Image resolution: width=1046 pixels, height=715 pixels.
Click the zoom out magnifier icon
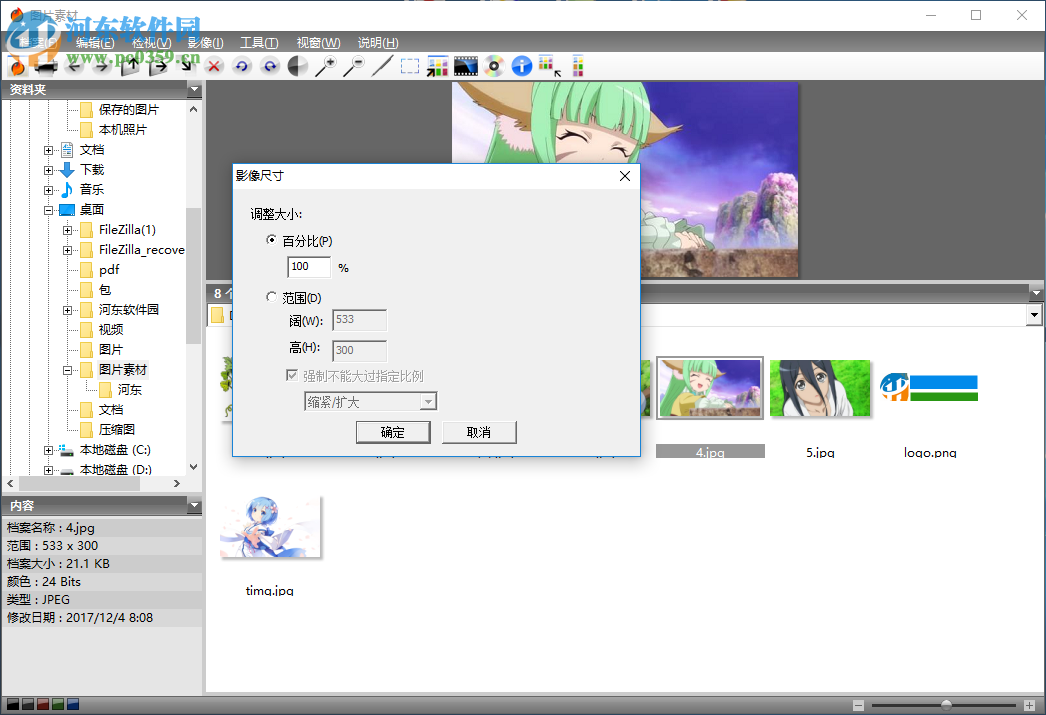354,66
